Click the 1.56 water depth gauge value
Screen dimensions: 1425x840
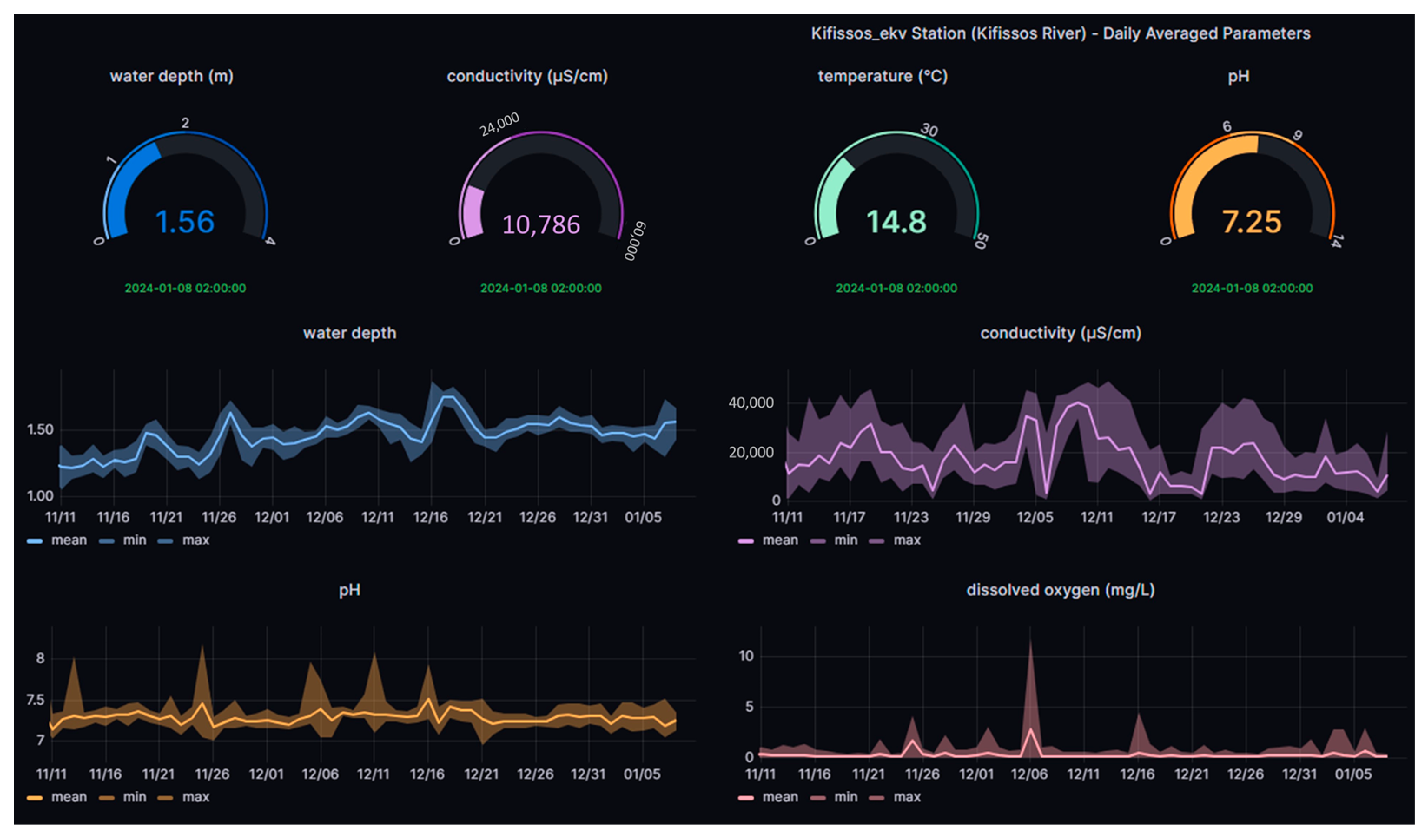185,222
